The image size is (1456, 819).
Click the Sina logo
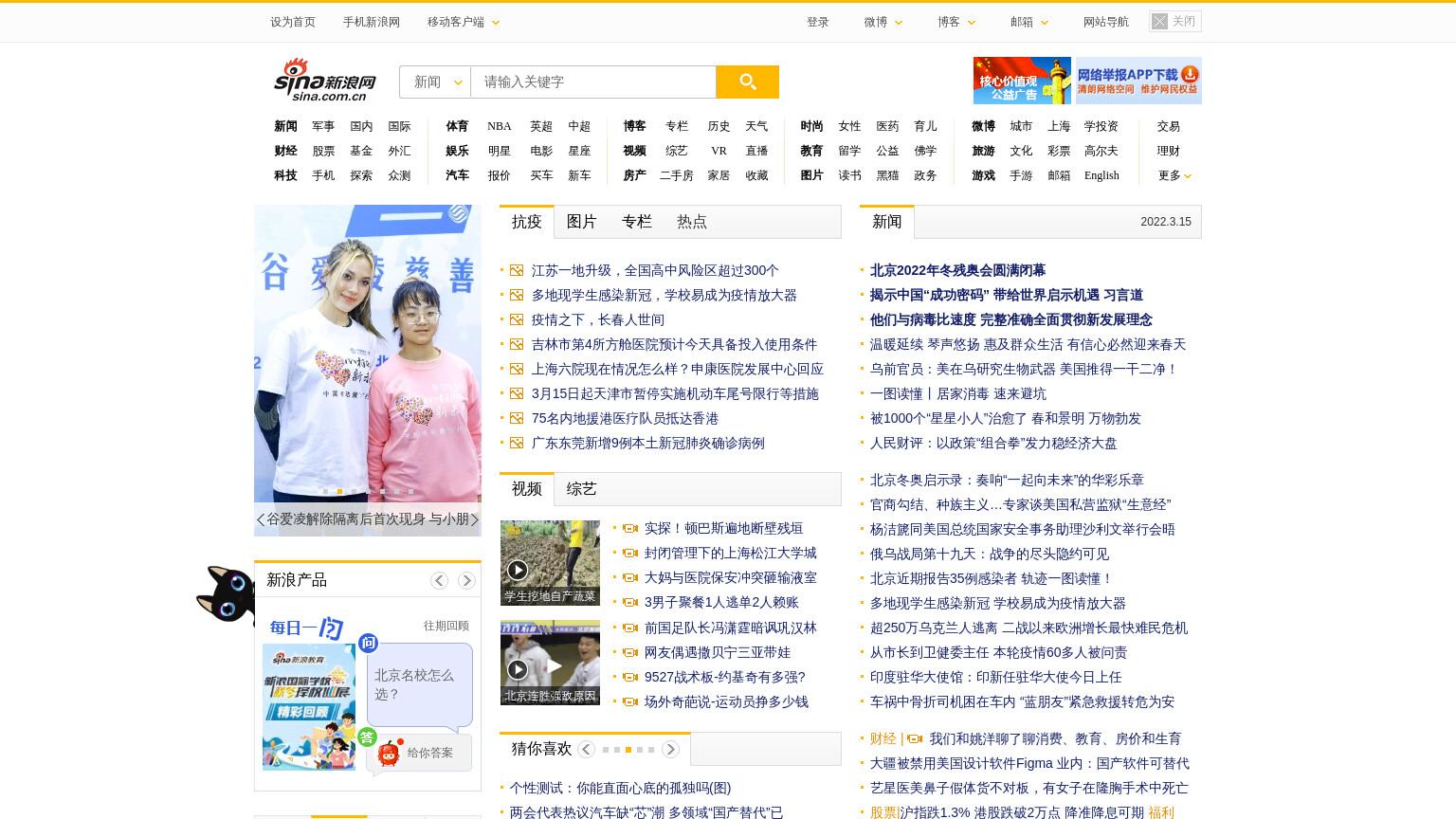[x=325, y=81]
